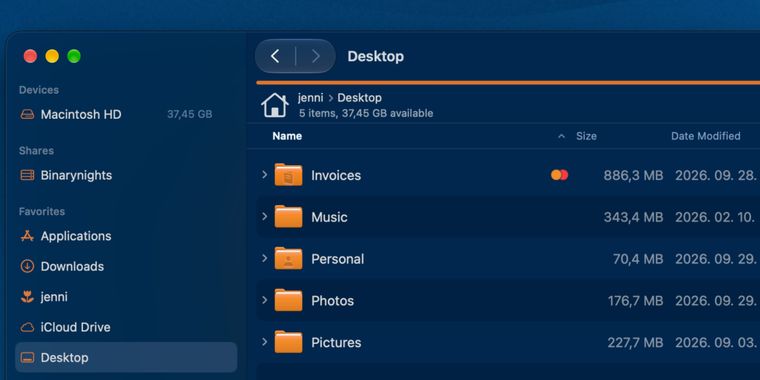Click Desktop in the path breadcrumb
This screenshot has height=380, width=760.
[x=359, y=98]
